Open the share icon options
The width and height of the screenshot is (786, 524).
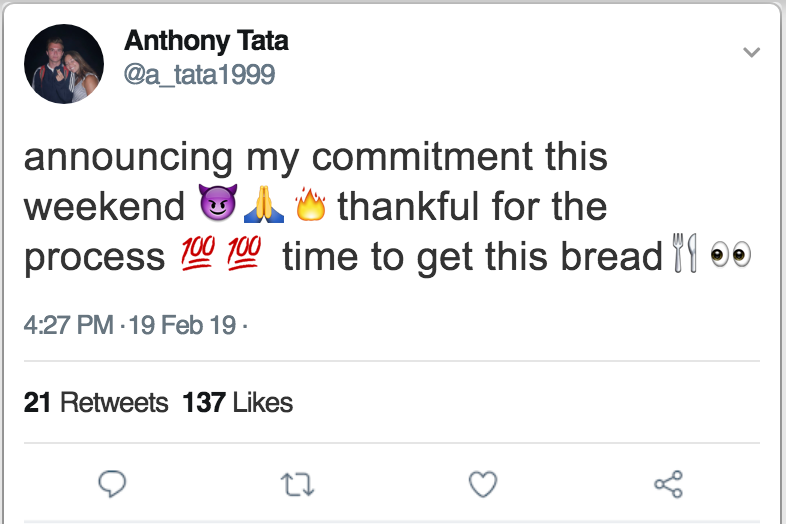[x=668, y=484]
